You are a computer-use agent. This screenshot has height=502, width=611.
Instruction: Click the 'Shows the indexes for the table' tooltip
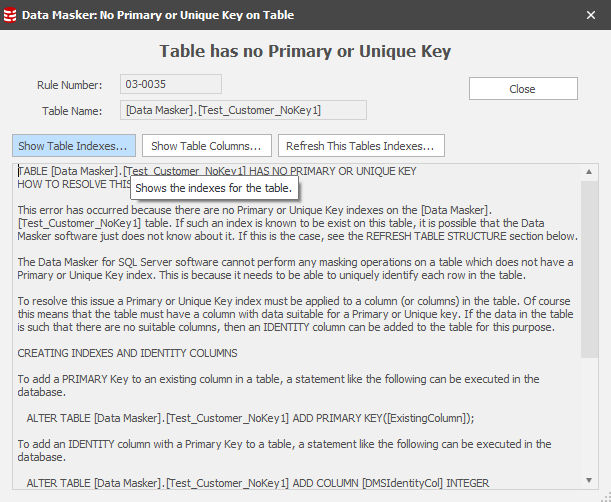tap(214, 188)
